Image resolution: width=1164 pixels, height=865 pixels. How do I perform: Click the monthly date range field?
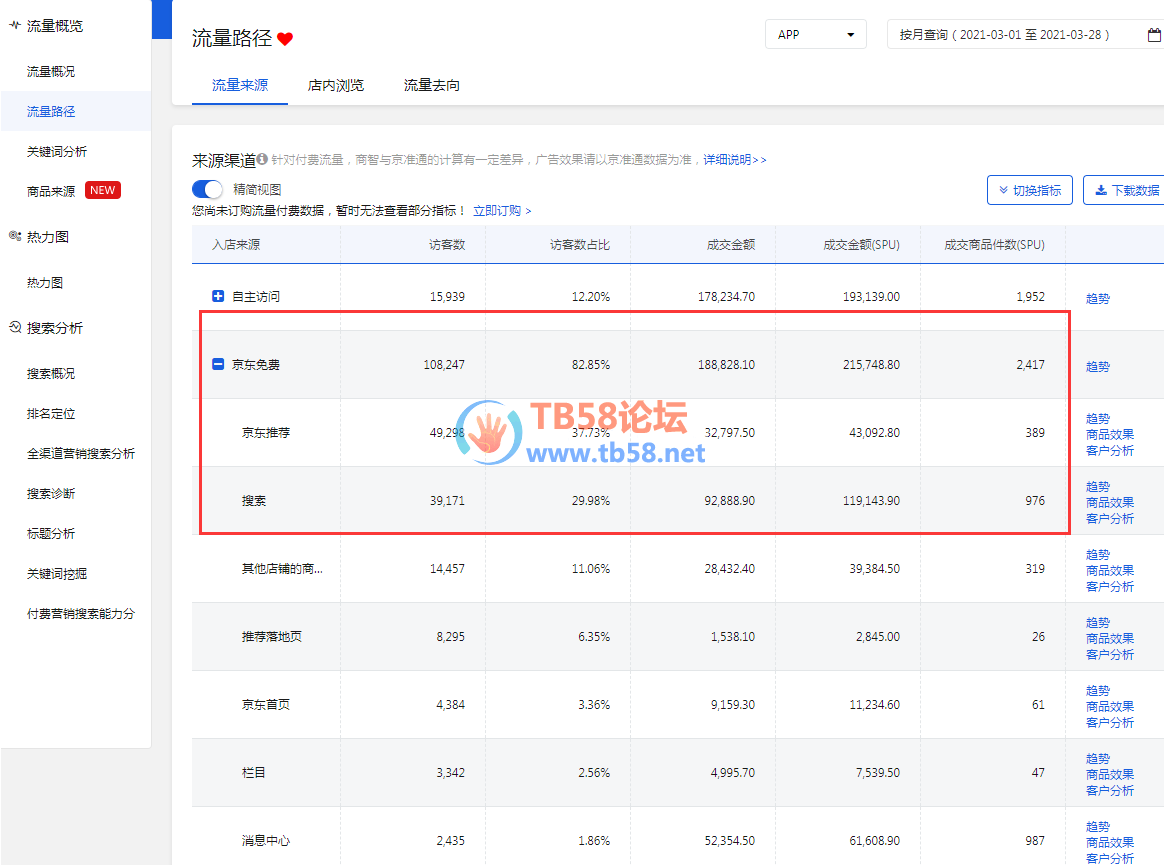(1004, 34)
